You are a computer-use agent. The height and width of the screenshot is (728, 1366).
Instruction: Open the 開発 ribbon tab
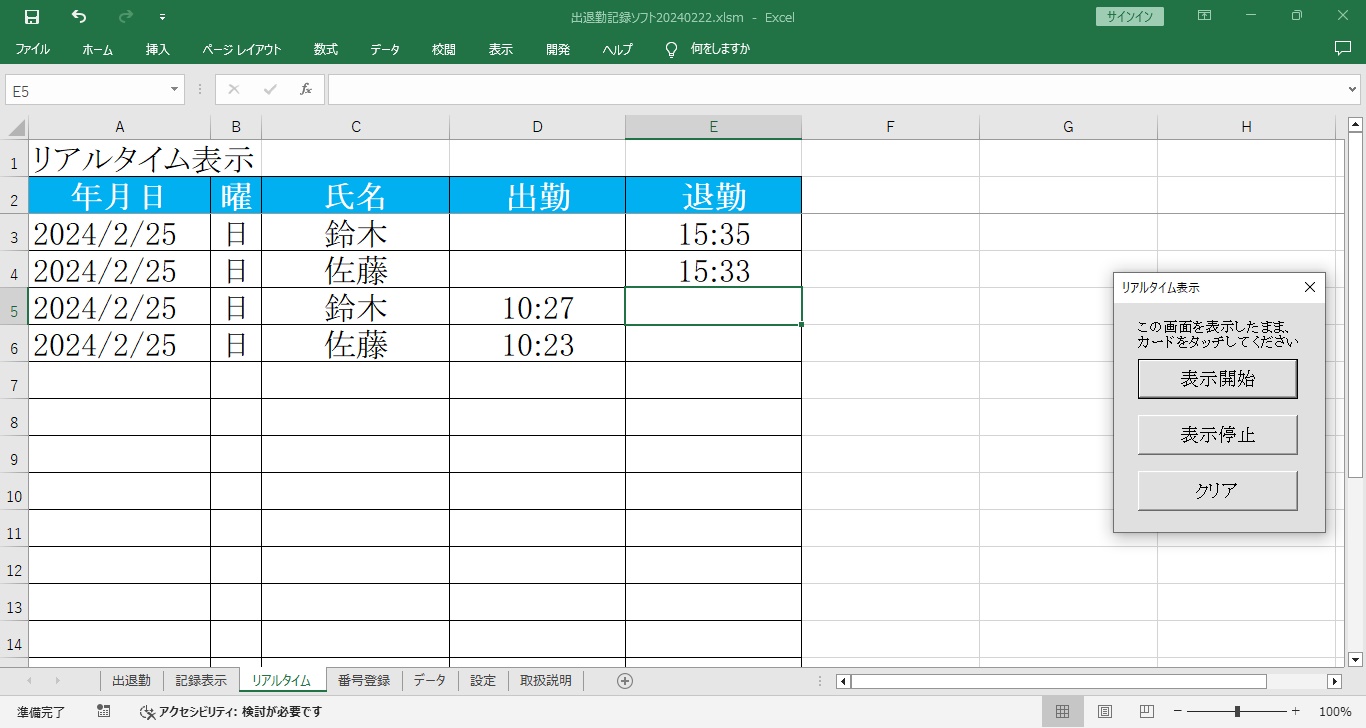[558, 49]
